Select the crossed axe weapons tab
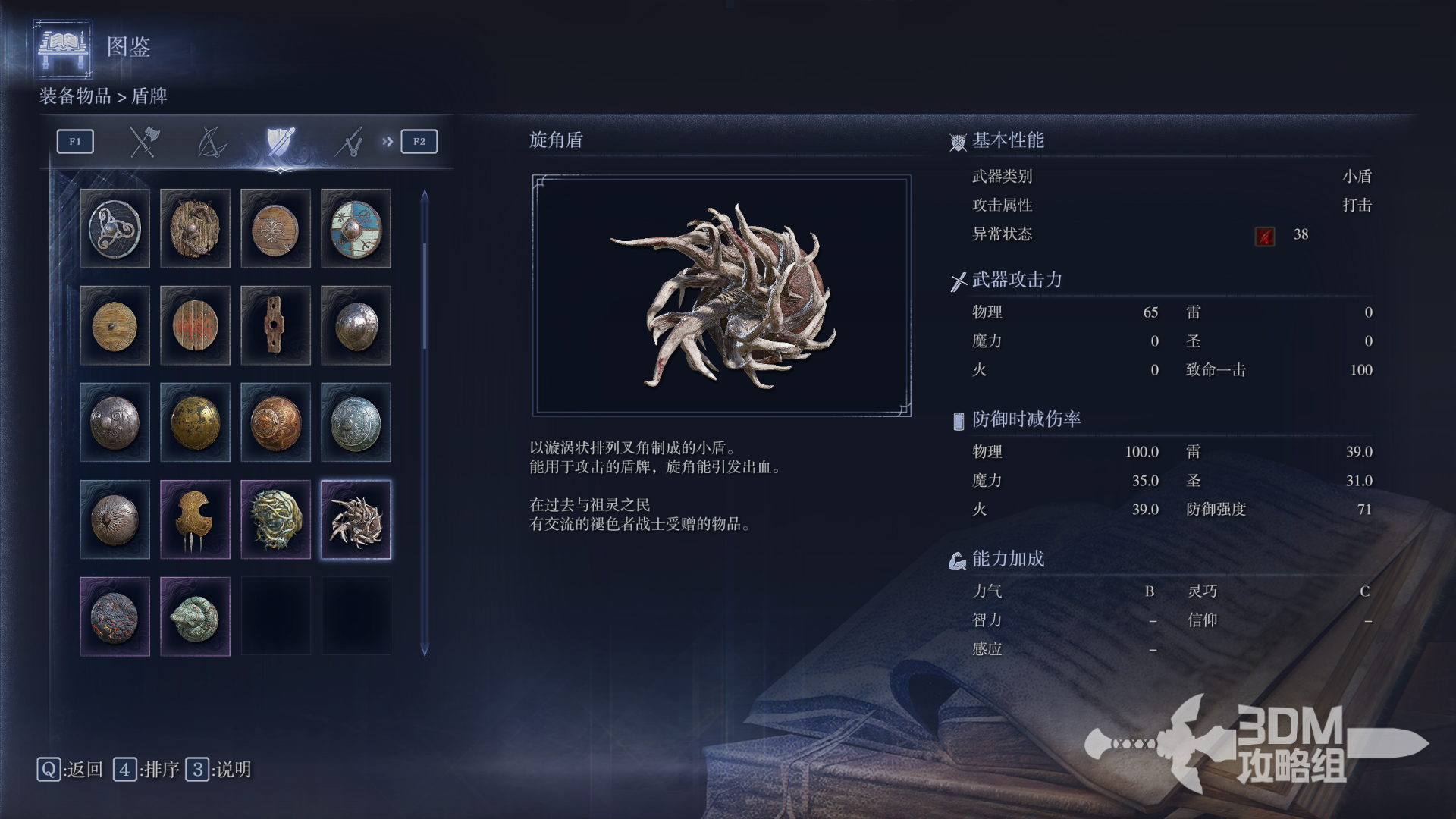 pyautogui.click(x=143, y=141)
